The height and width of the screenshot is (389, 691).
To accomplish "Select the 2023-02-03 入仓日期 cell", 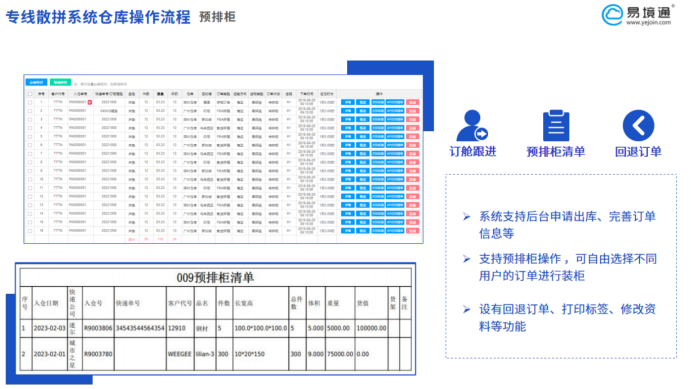I will [49, 328].
